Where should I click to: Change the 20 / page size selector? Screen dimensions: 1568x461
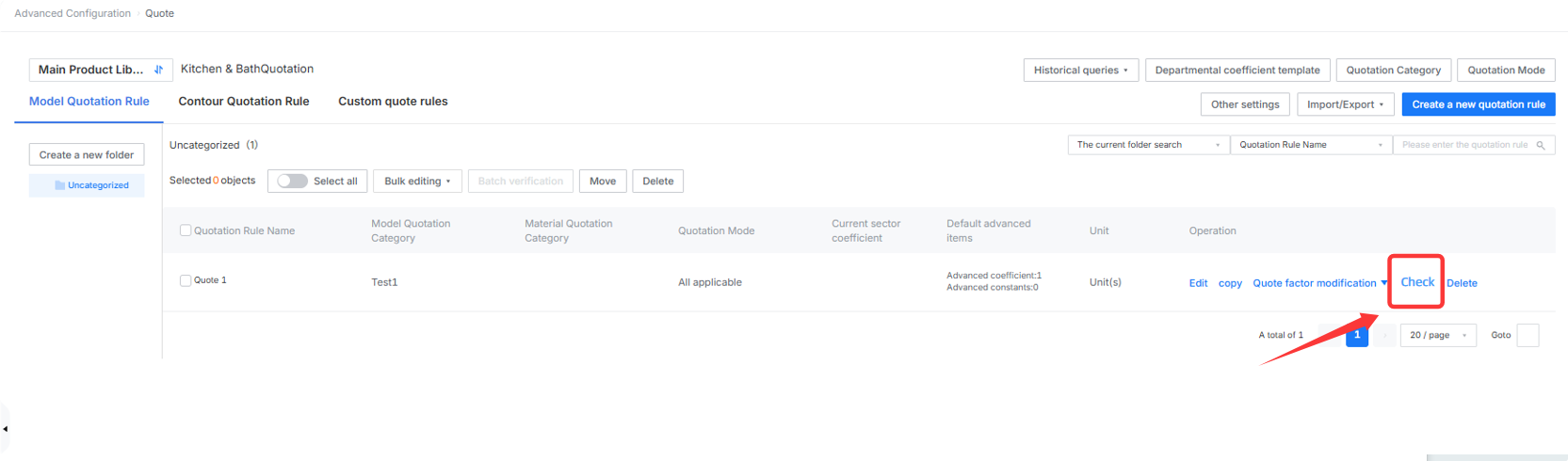click(x=1438, y=335)
